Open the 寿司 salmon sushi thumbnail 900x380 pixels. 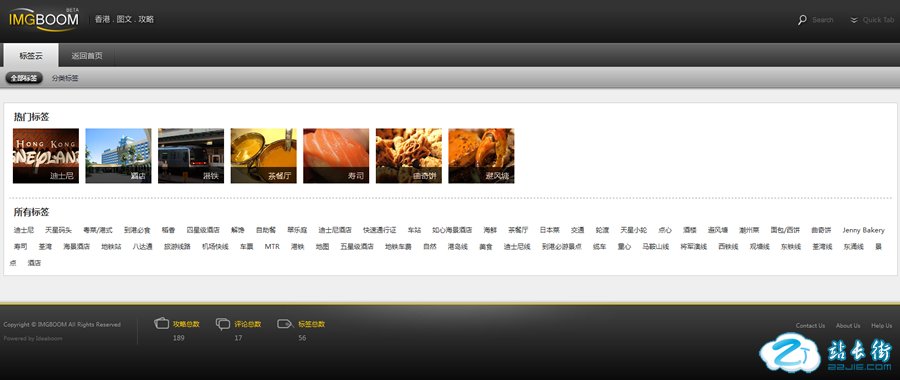[336, 156]
